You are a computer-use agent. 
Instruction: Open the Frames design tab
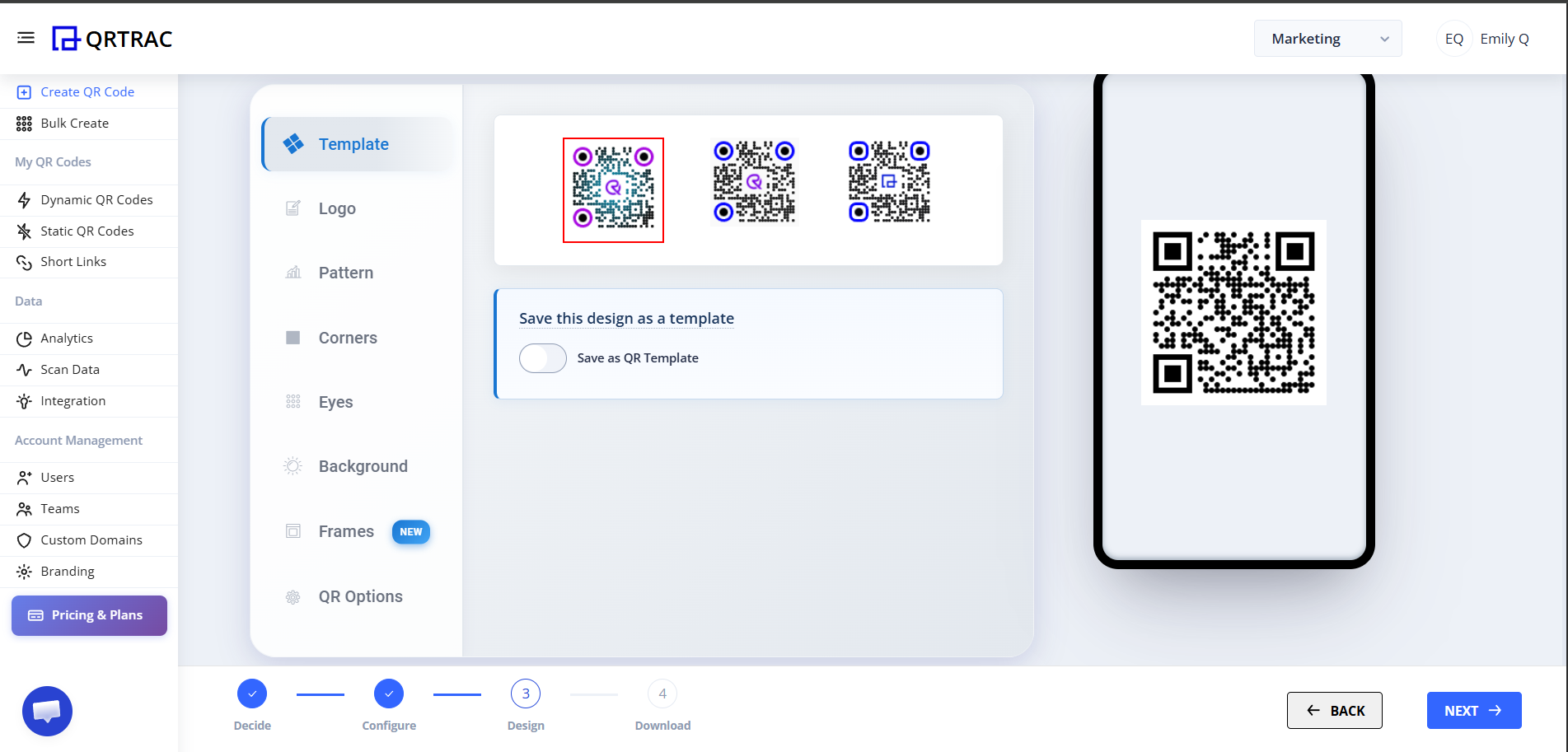click(358, 531)
